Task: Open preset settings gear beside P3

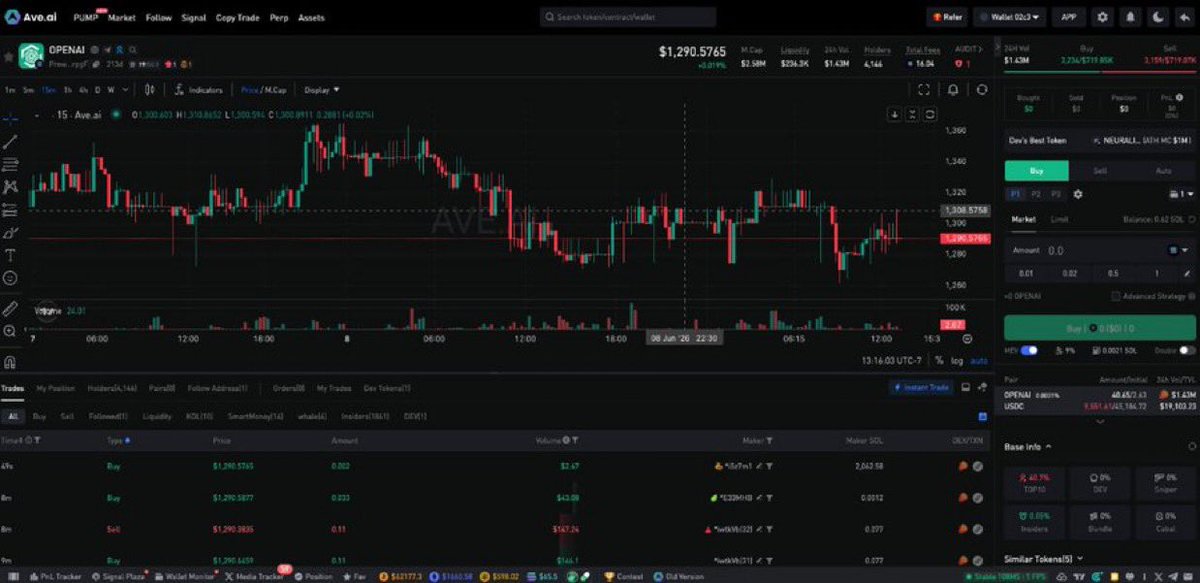Action: click(x=1078, y=194)
